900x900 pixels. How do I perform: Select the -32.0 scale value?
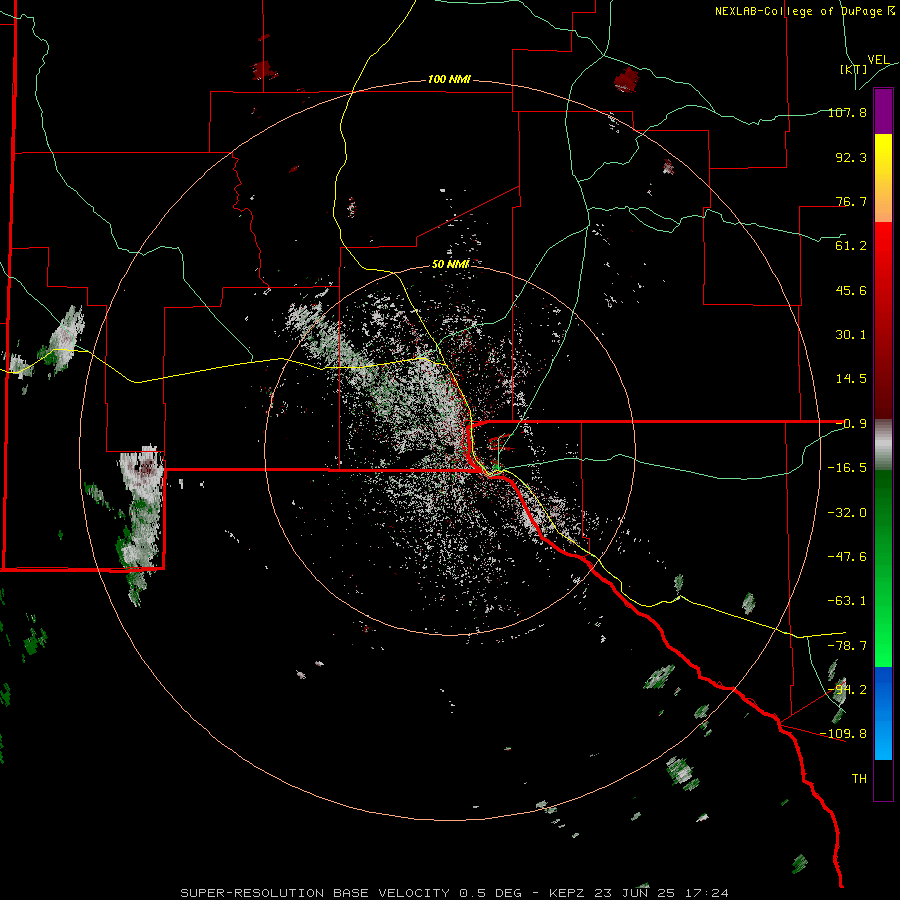(x=847, y=513)
